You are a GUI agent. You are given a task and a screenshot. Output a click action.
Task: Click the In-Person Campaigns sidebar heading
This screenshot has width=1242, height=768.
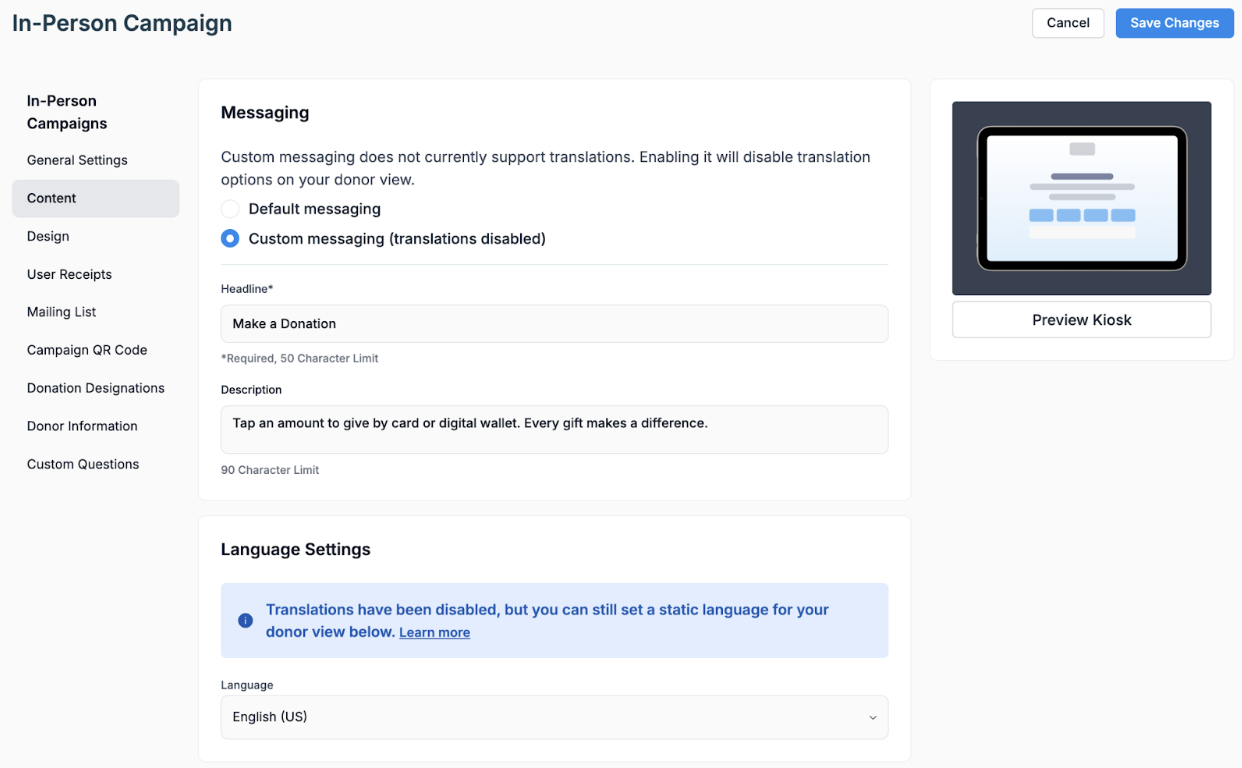67,112
